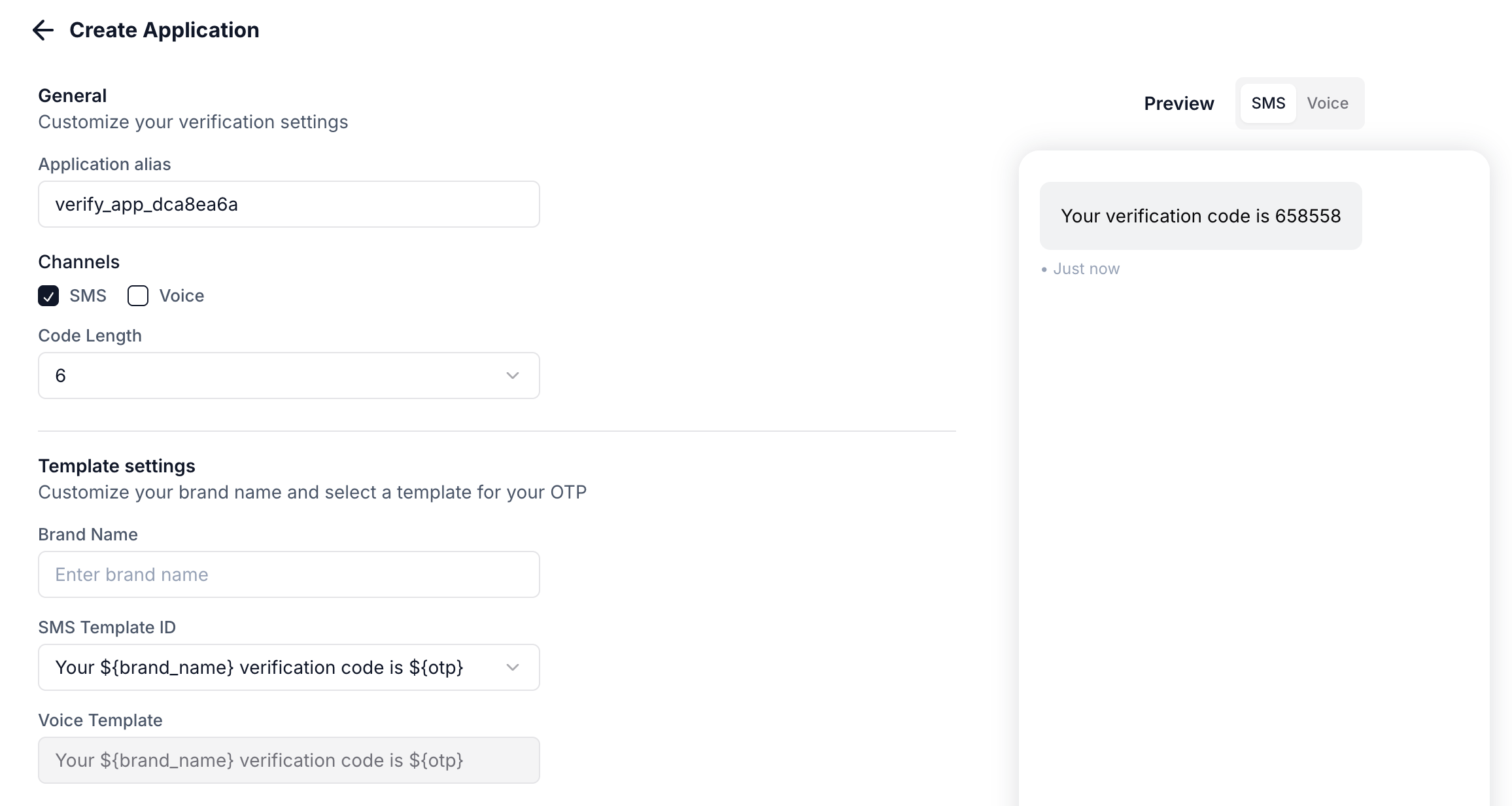Image resolution: width=1512 pixels, height=806 pixels.
Task: Click the SMS channel label text
Action: click(88, 296)
